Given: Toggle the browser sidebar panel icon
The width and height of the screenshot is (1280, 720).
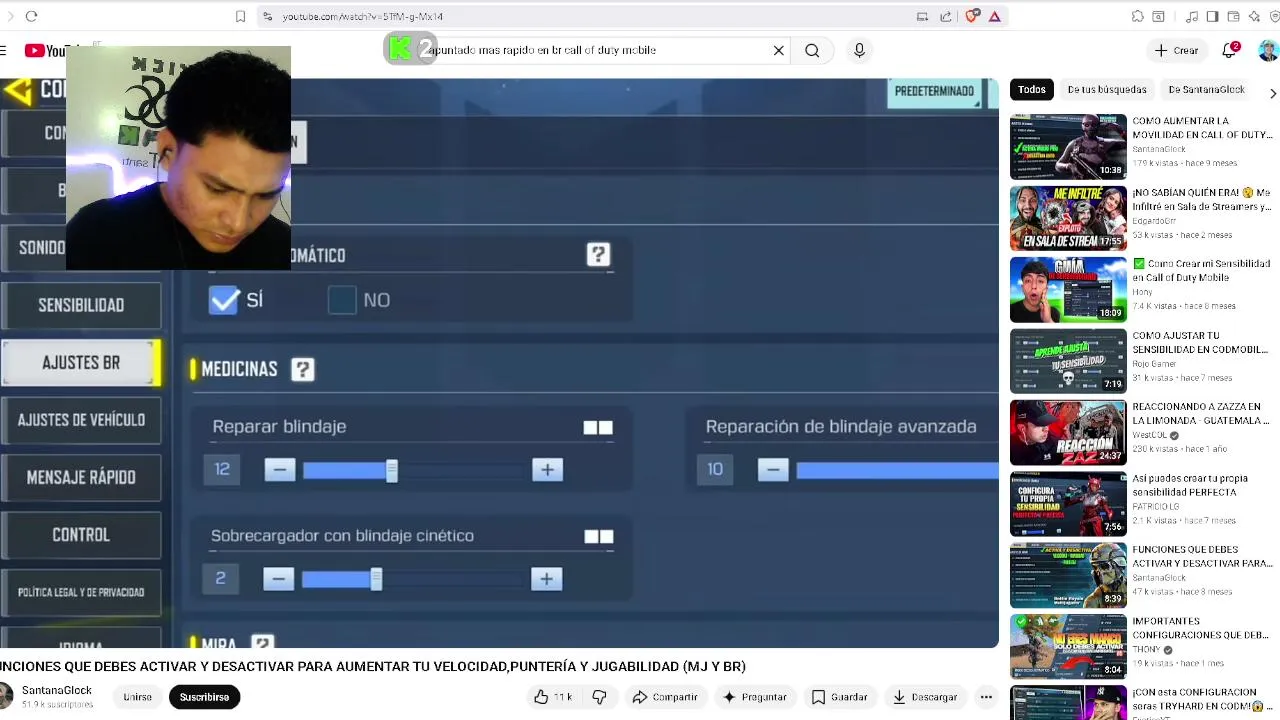Looking at the screenshot, I should tap(1212, 16).
